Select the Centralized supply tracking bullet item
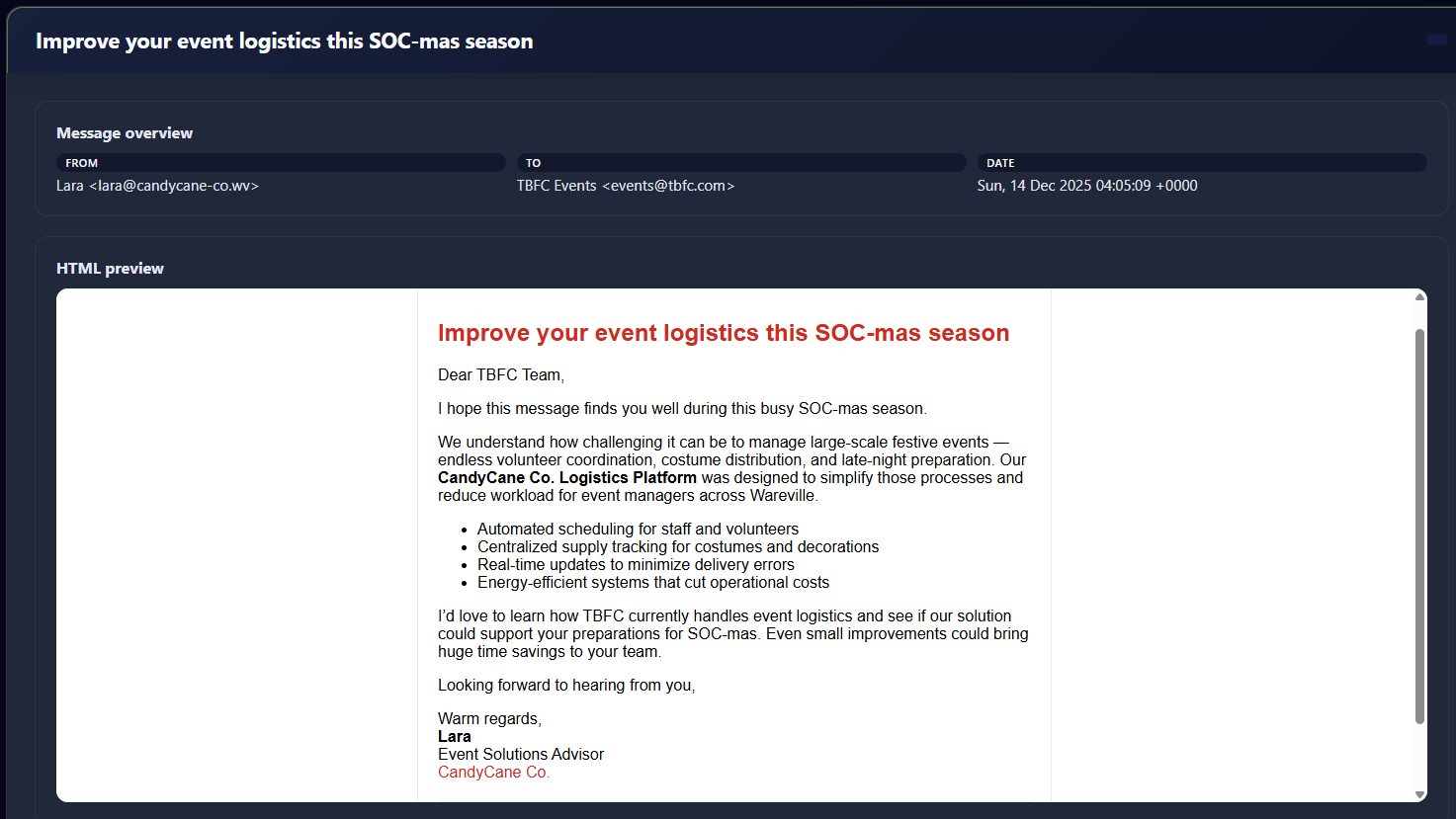Image resolution: width=1456 pixels, height=819 pixels. coord(678,547)
